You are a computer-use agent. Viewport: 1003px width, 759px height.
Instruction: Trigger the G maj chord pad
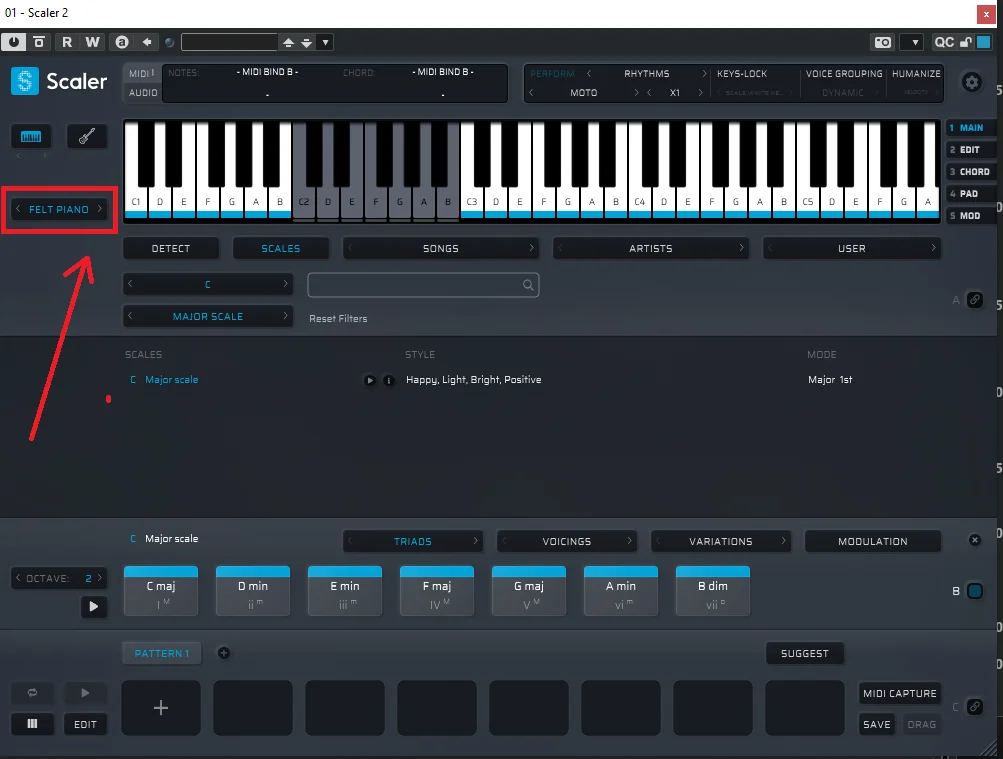click(528, 591)
